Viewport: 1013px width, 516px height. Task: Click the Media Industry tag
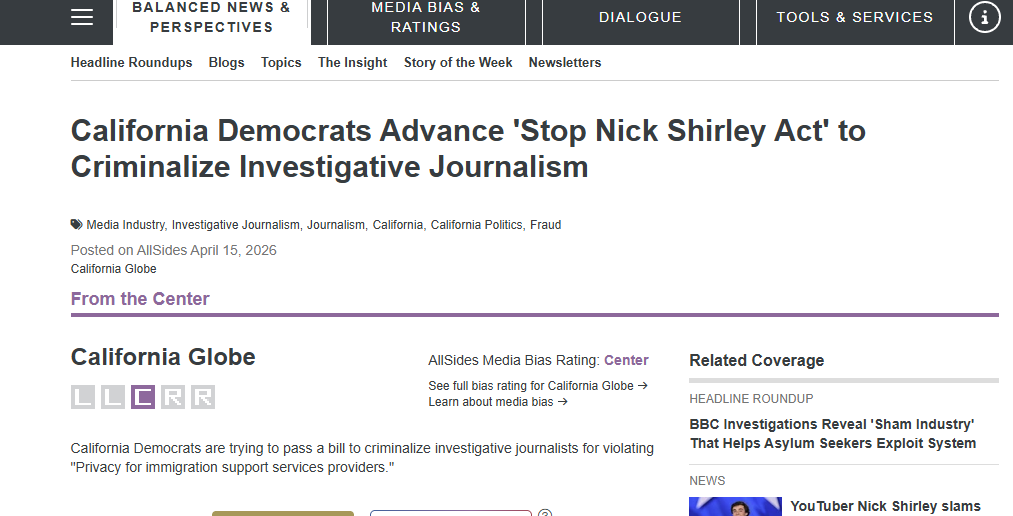pos(125,225)
